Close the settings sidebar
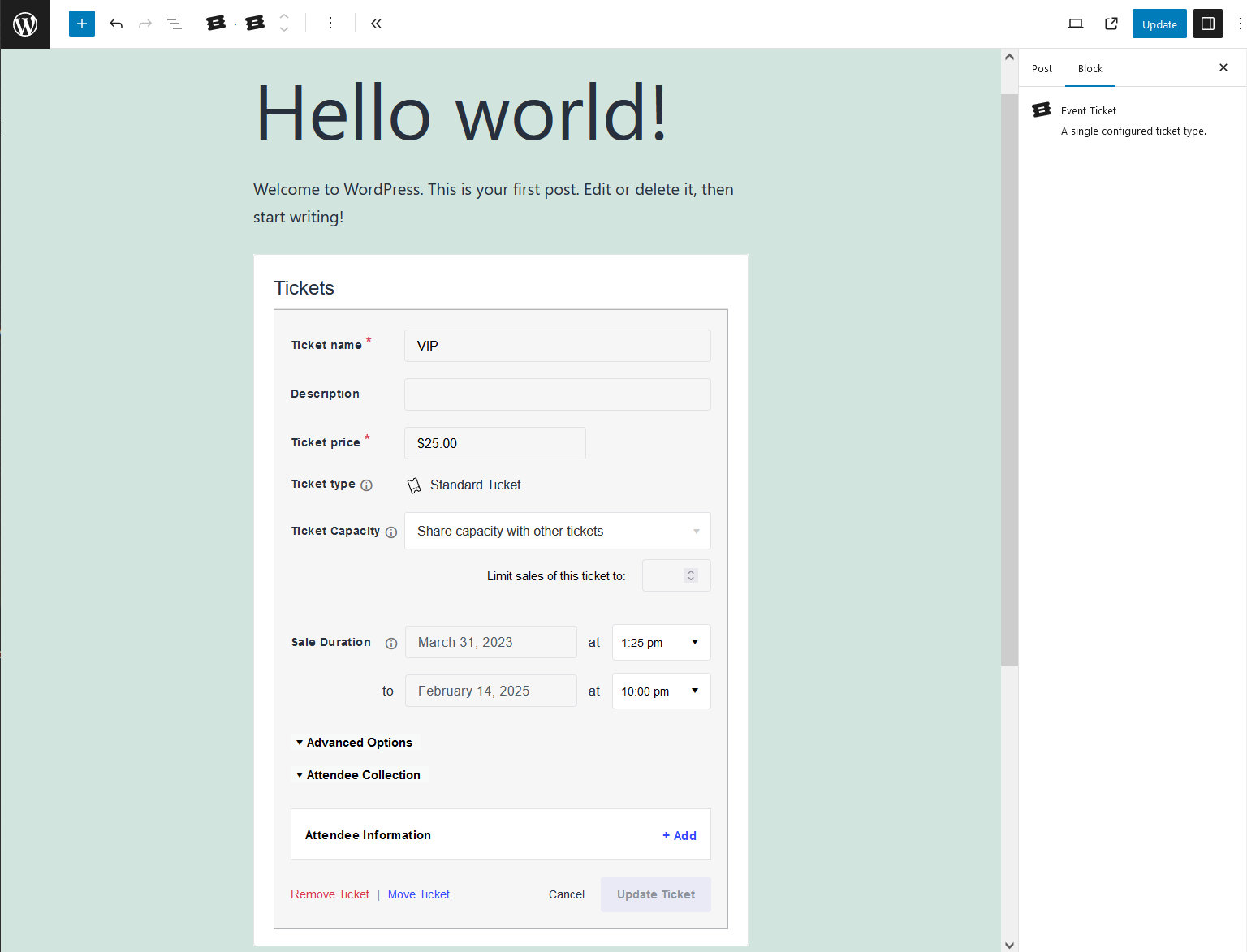Screen dimensions: 1247x952 pyautogui.click(x=1223, y=67)
